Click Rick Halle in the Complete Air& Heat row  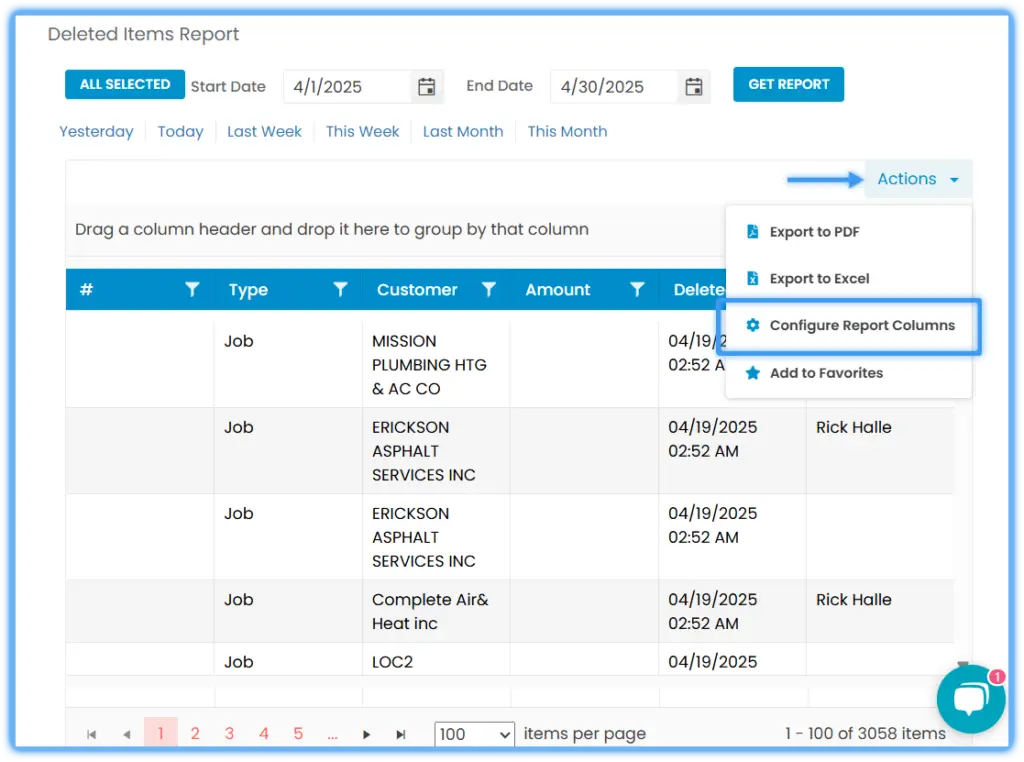[x=854, y=599]
